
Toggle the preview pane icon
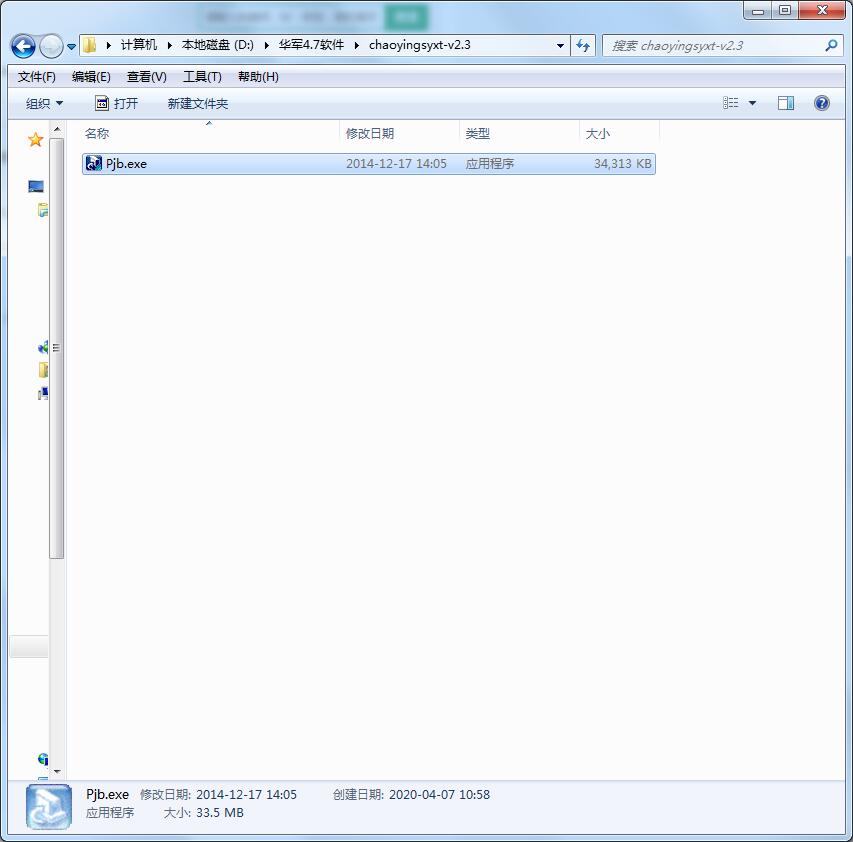(786, 103)
